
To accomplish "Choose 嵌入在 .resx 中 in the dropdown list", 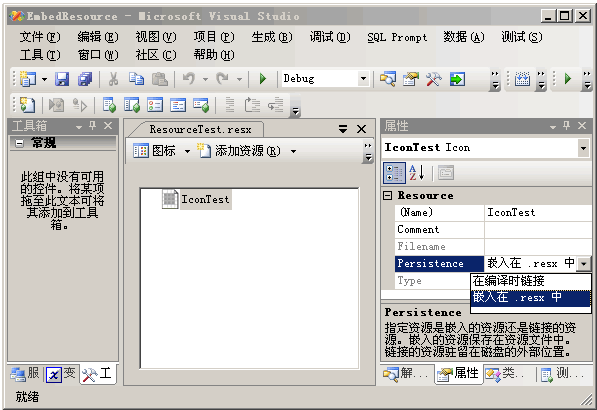I will point(531,297).
